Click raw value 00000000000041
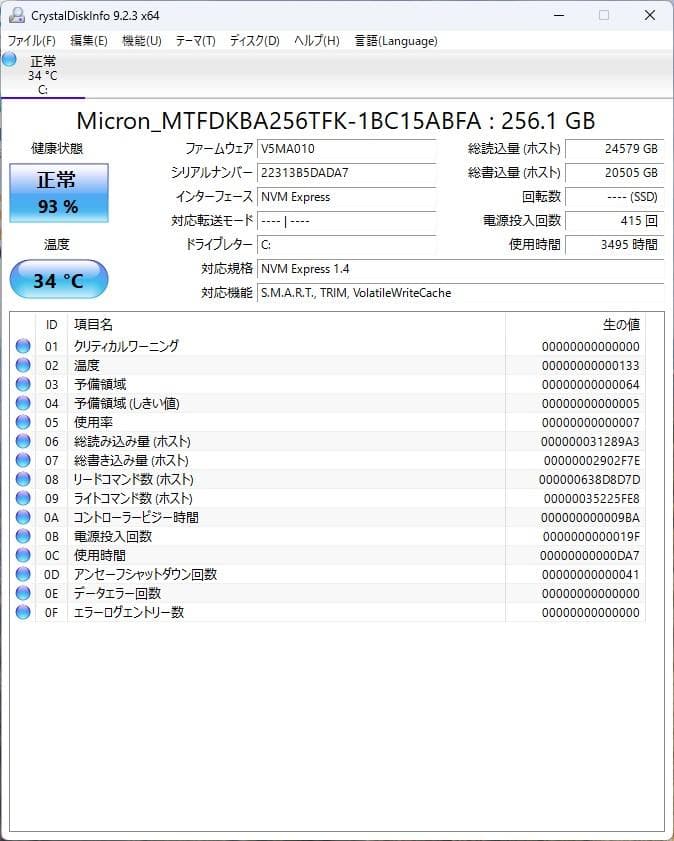Image resolution: width=674 pixels, height=841 pixels. pyautogui.click(x=590, y=574)
